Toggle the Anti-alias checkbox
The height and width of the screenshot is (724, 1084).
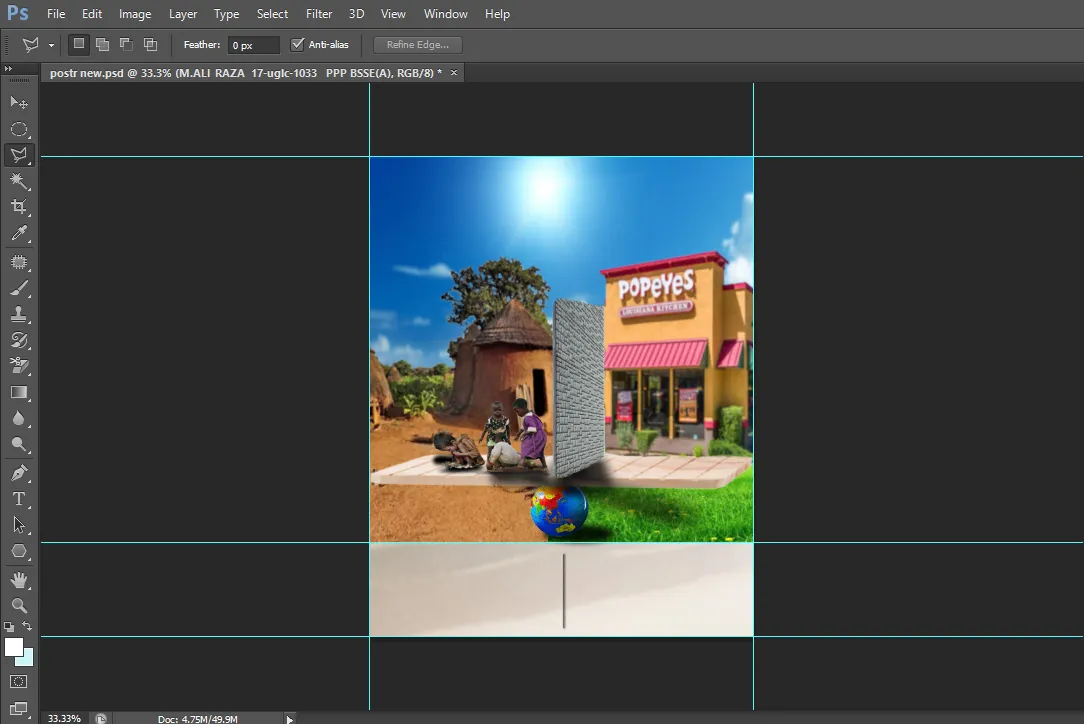pyautogui.click(x=297, y=44)
